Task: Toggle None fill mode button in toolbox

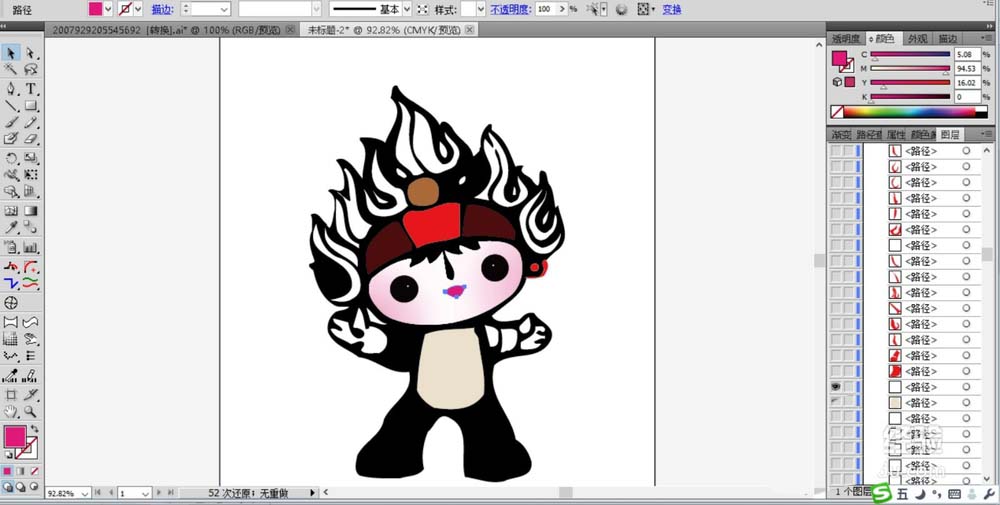Action: (34, 471)
